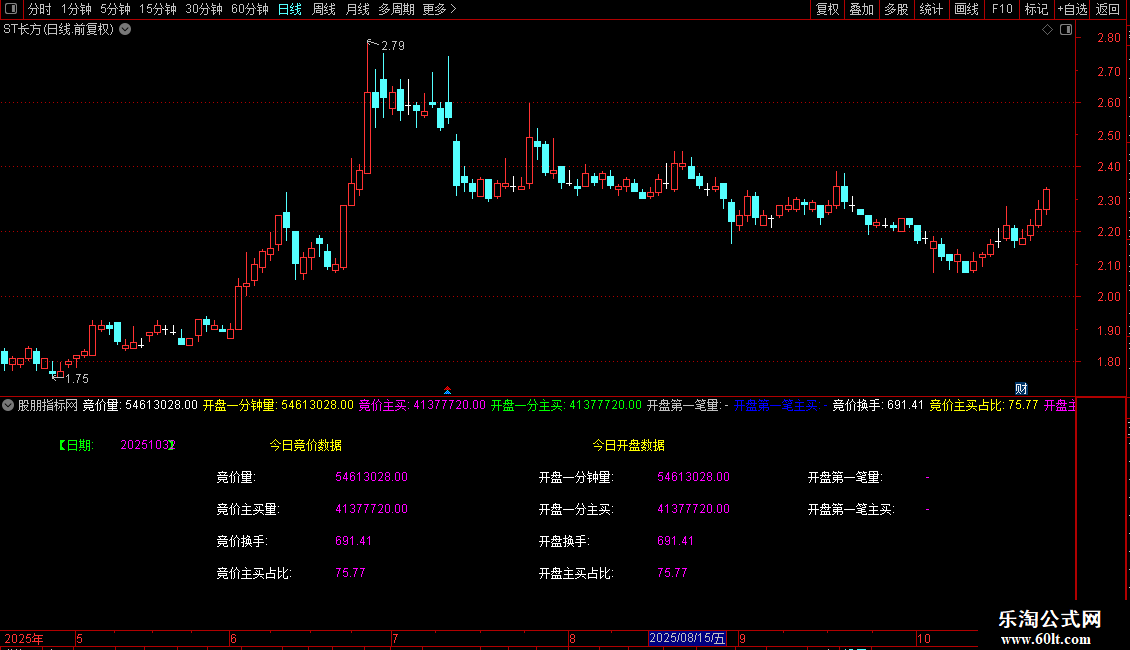
Task: Click the 2025/08/15/五 date marker
Action: click(x=687, y=638)
